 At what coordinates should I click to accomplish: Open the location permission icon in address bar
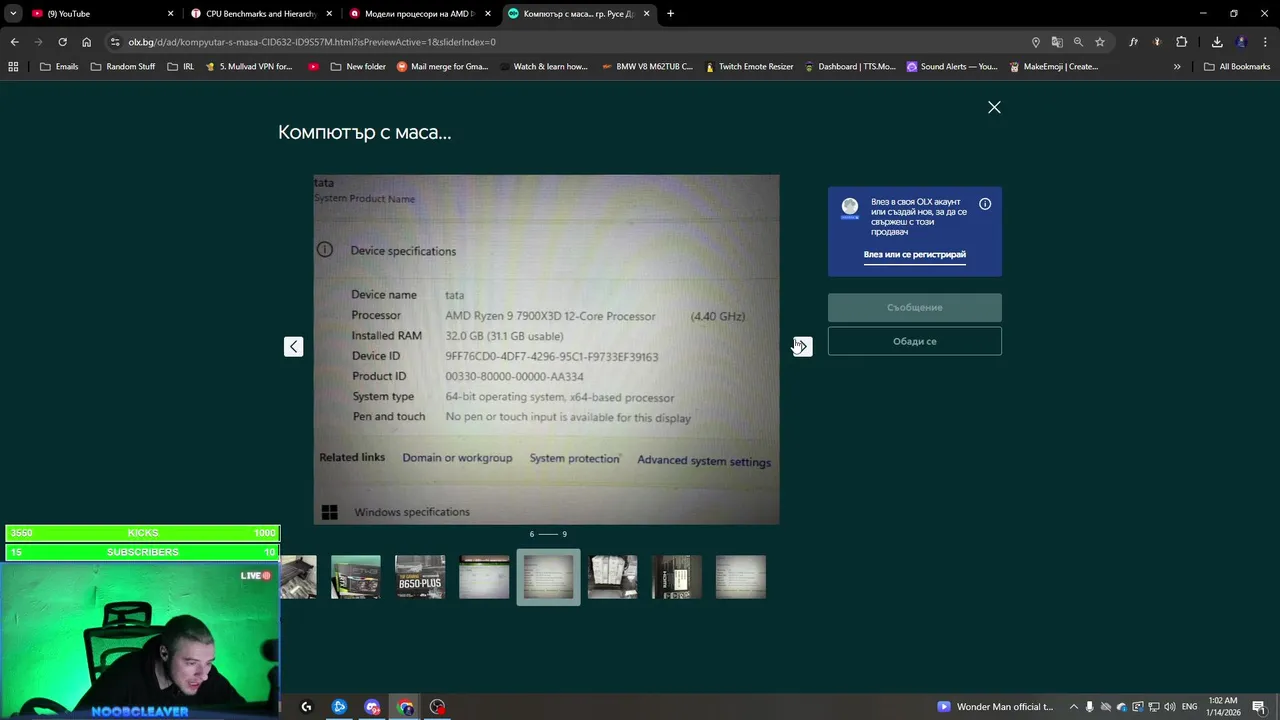point(1035,42)
